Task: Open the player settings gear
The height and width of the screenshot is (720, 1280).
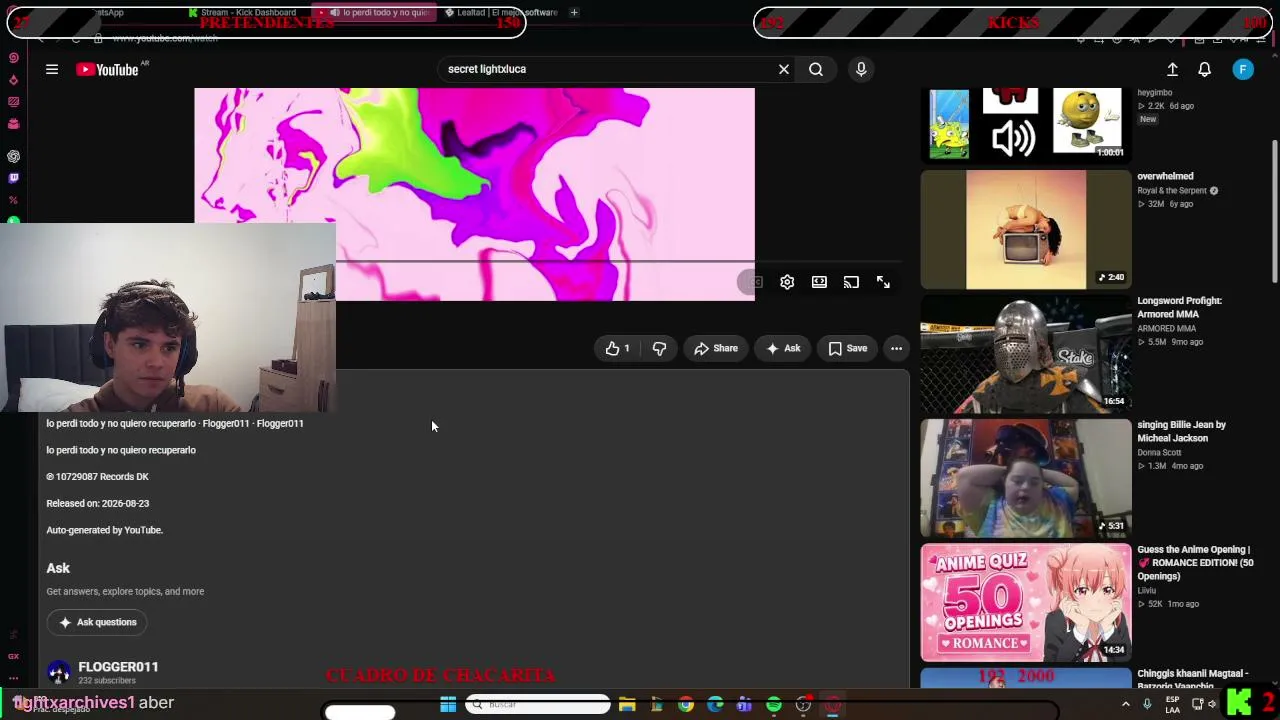Action: tap(787, 282)
